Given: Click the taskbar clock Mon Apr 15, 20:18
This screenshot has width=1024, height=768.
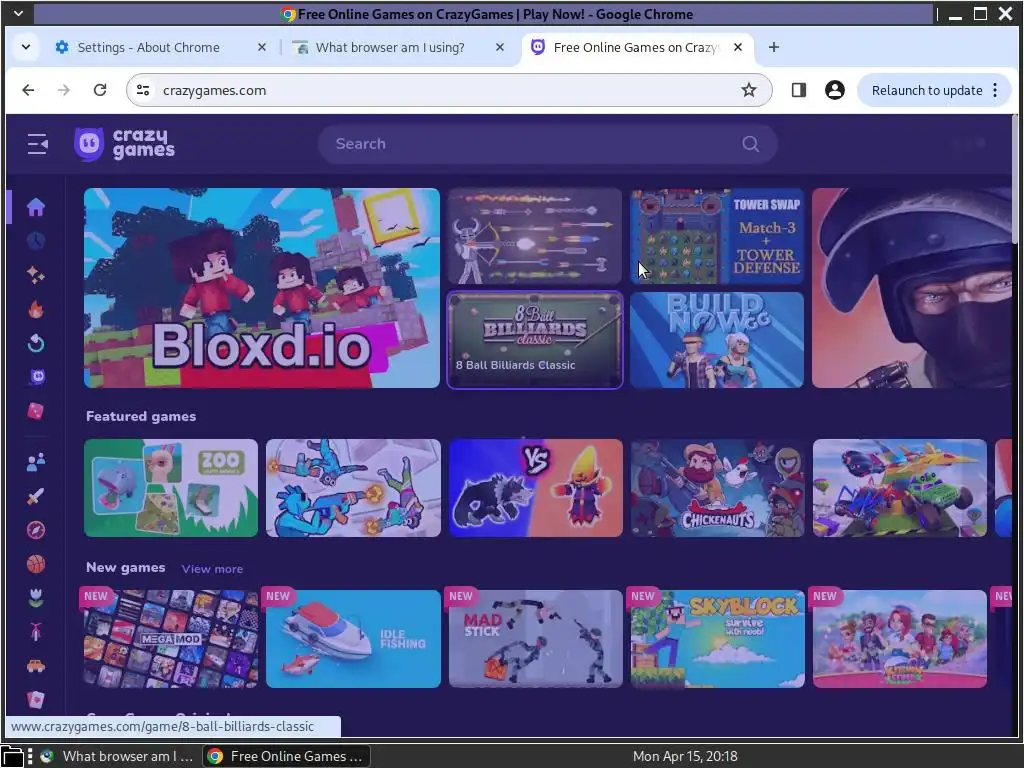Looking at the screenshot, I should (x=684, y=756).
